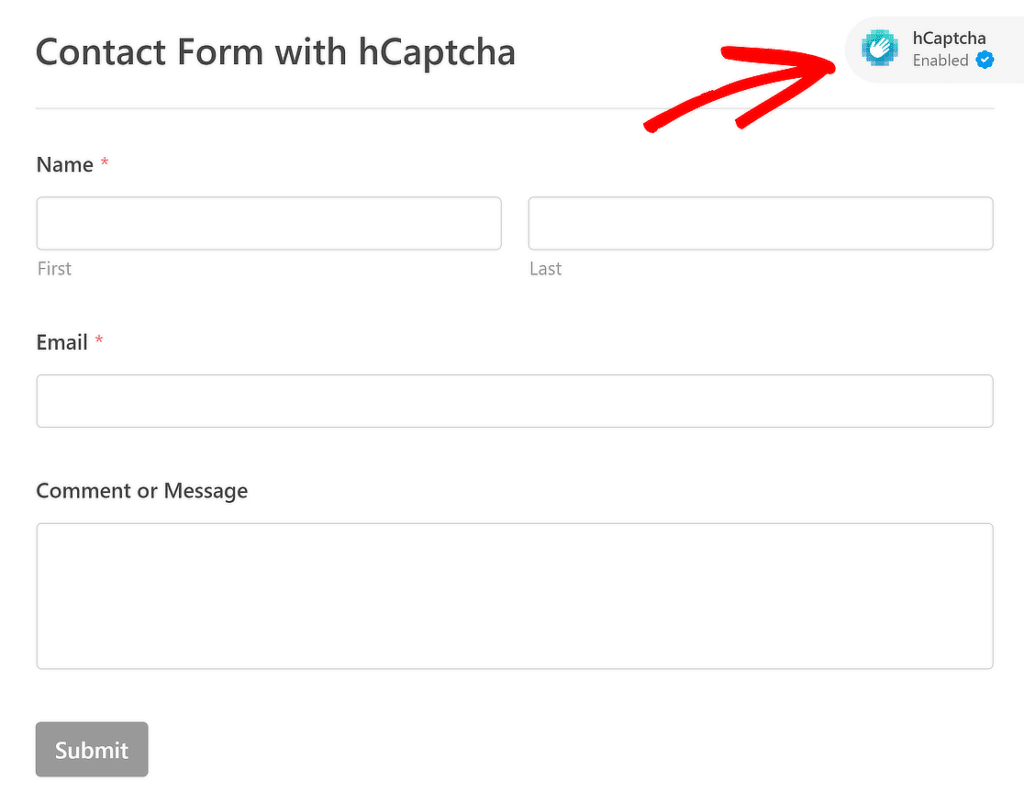Image resolution: width=1024 pixels, height=792 pixels.
Task: Click the required asterisk next to Name
Action: (x=104, y=160)
